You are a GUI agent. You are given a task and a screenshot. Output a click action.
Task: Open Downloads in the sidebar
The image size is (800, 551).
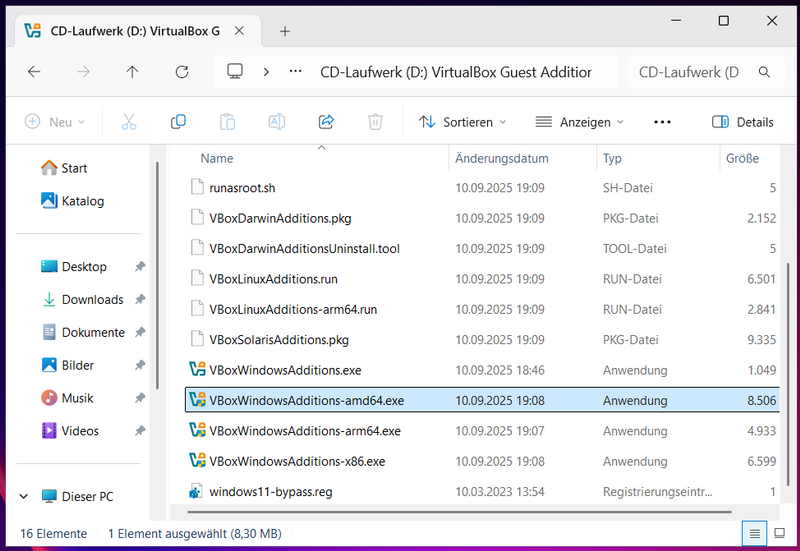tap(92, 299)
